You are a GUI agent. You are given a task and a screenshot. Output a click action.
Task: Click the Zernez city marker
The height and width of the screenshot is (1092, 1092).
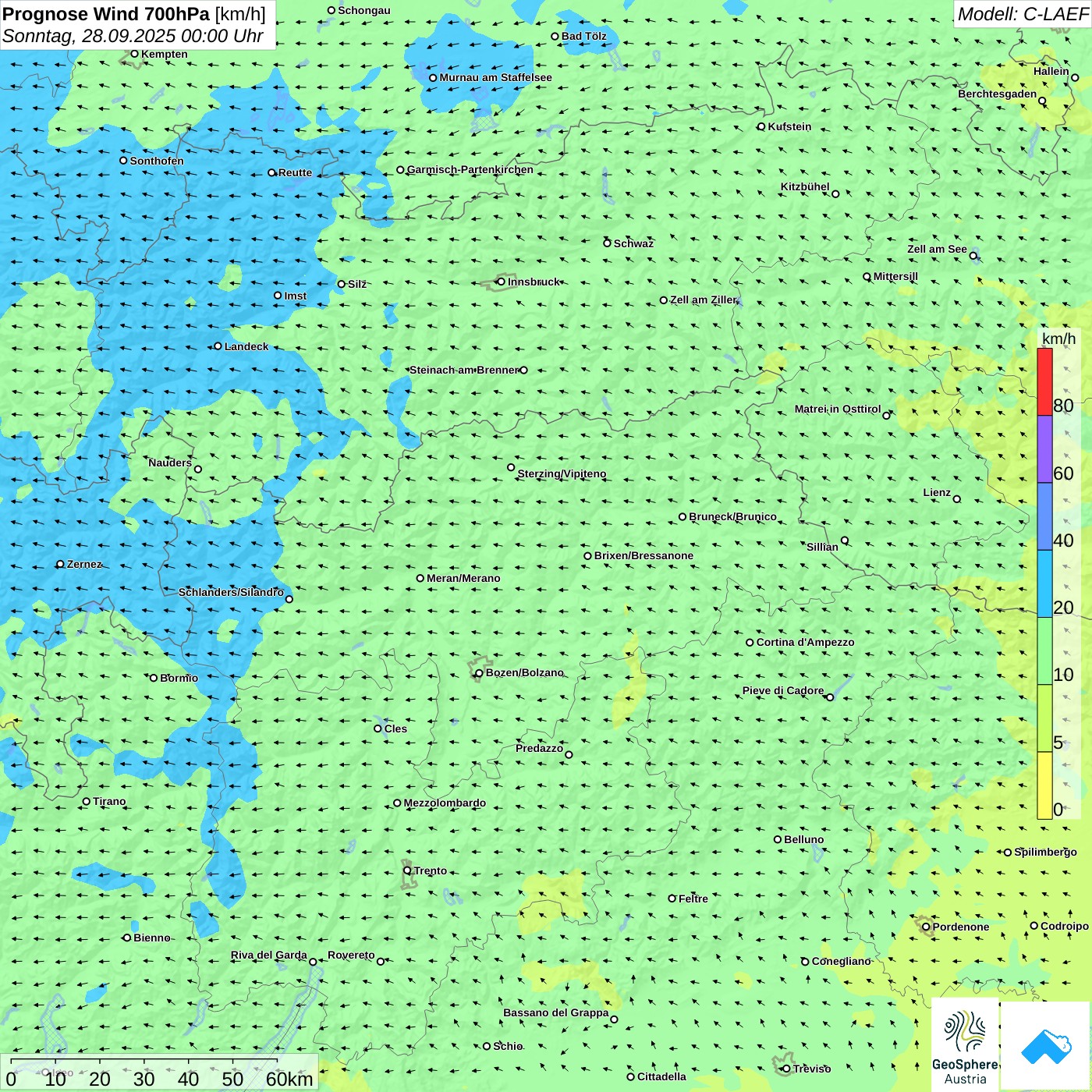(60, 564)
